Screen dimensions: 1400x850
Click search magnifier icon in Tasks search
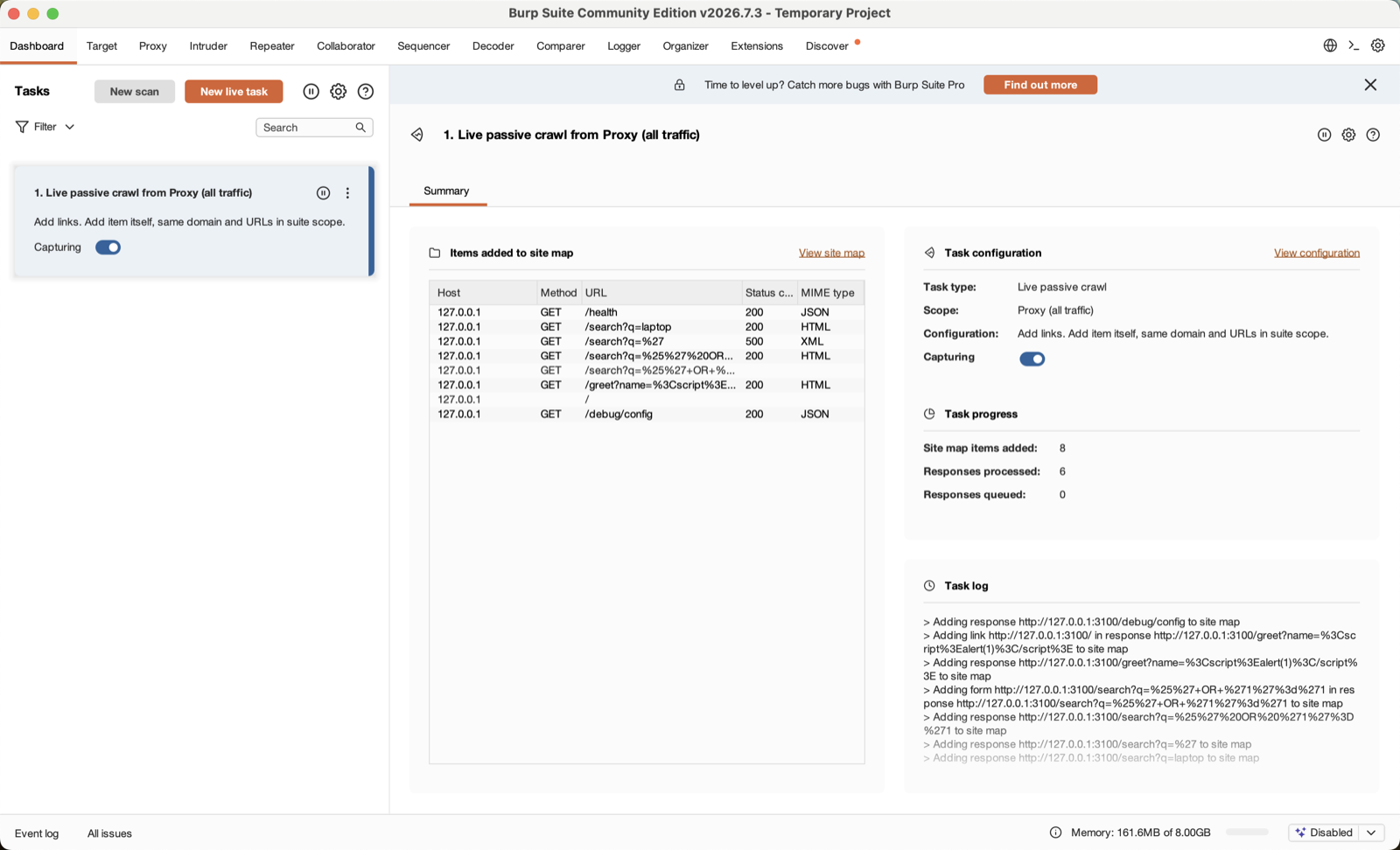(x=360, y=128)
